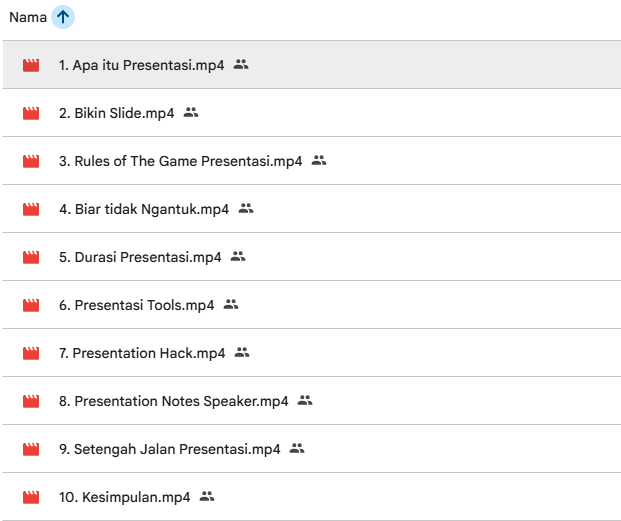Click the Nama column header
621x521 pixels.
(x=28, y=17)
